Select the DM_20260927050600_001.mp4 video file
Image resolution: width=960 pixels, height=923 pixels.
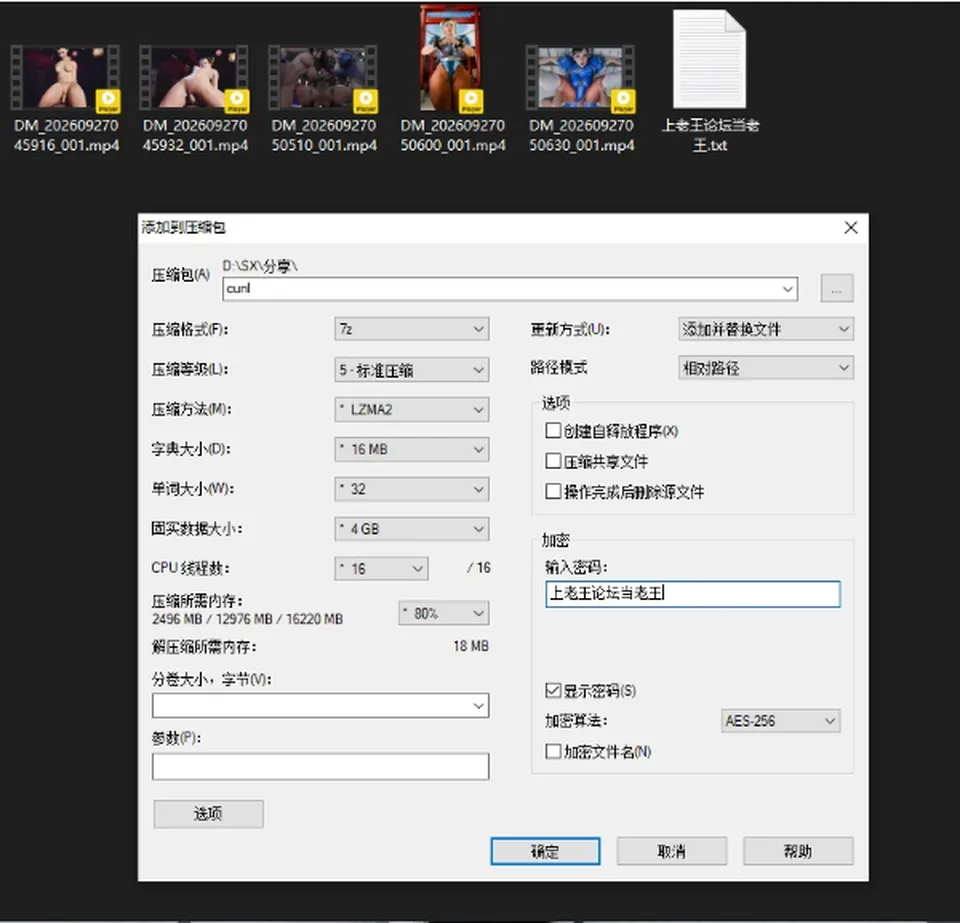452,80
